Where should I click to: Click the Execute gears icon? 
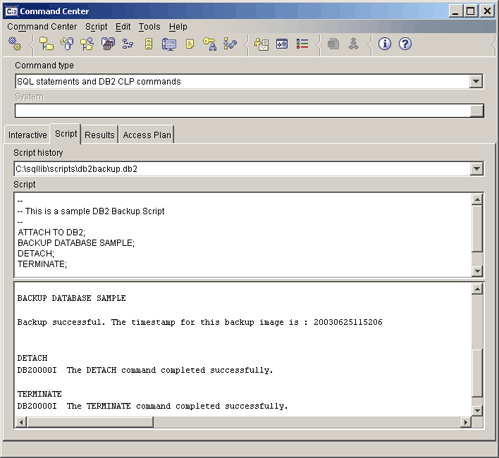pyautogui.click(x=15, y=44)
